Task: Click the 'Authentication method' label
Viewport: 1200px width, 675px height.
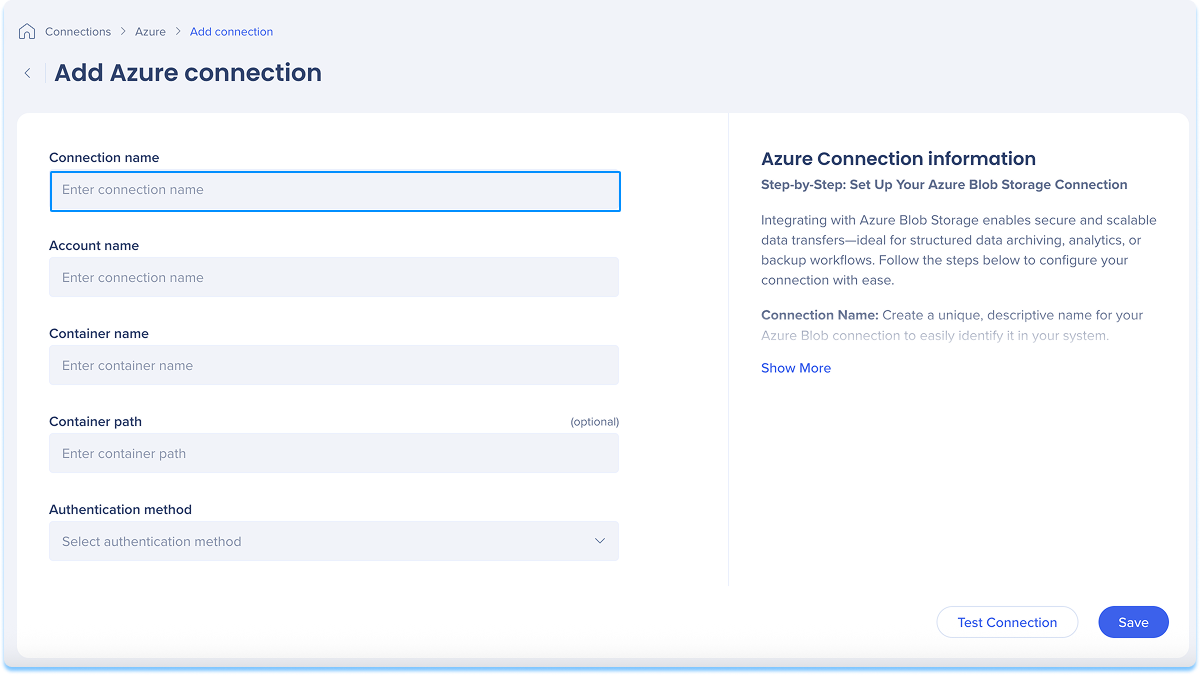Action: [120, 510]
